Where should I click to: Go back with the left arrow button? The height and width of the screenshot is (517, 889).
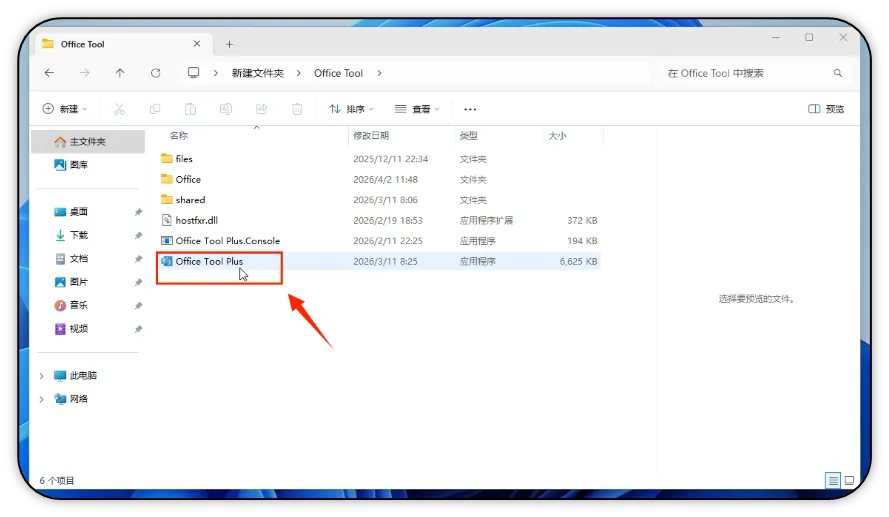pyautogui.click(x=49, y=73)
